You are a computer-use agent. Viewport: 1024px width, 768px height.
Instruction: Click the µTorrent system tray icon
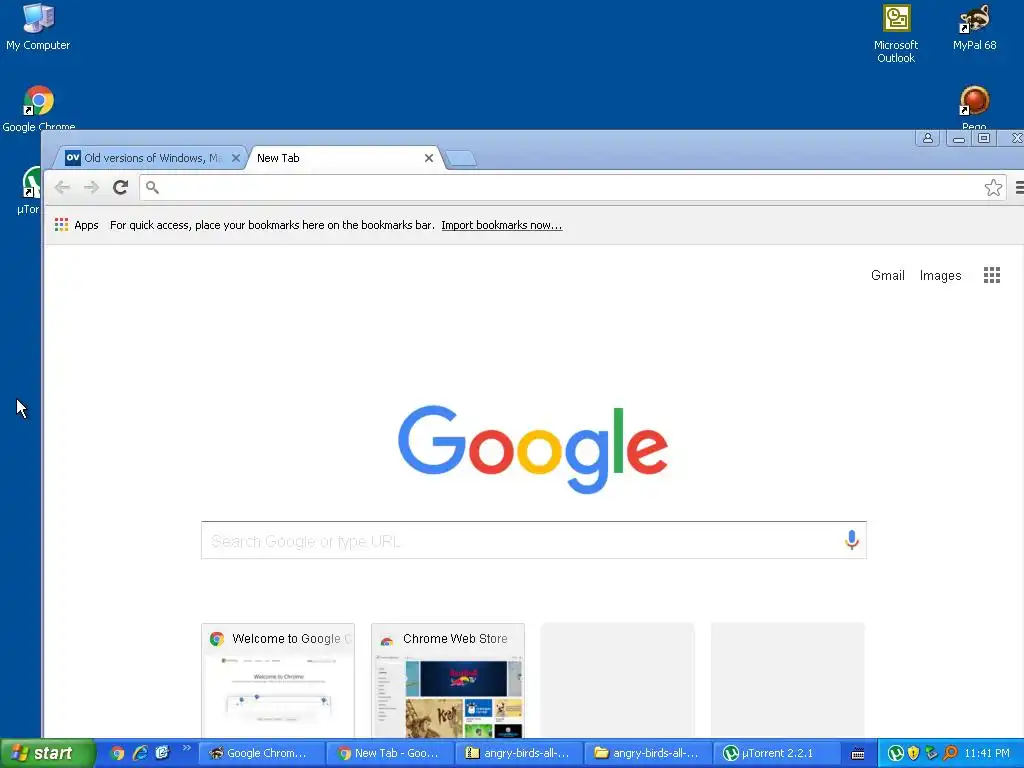895,754
